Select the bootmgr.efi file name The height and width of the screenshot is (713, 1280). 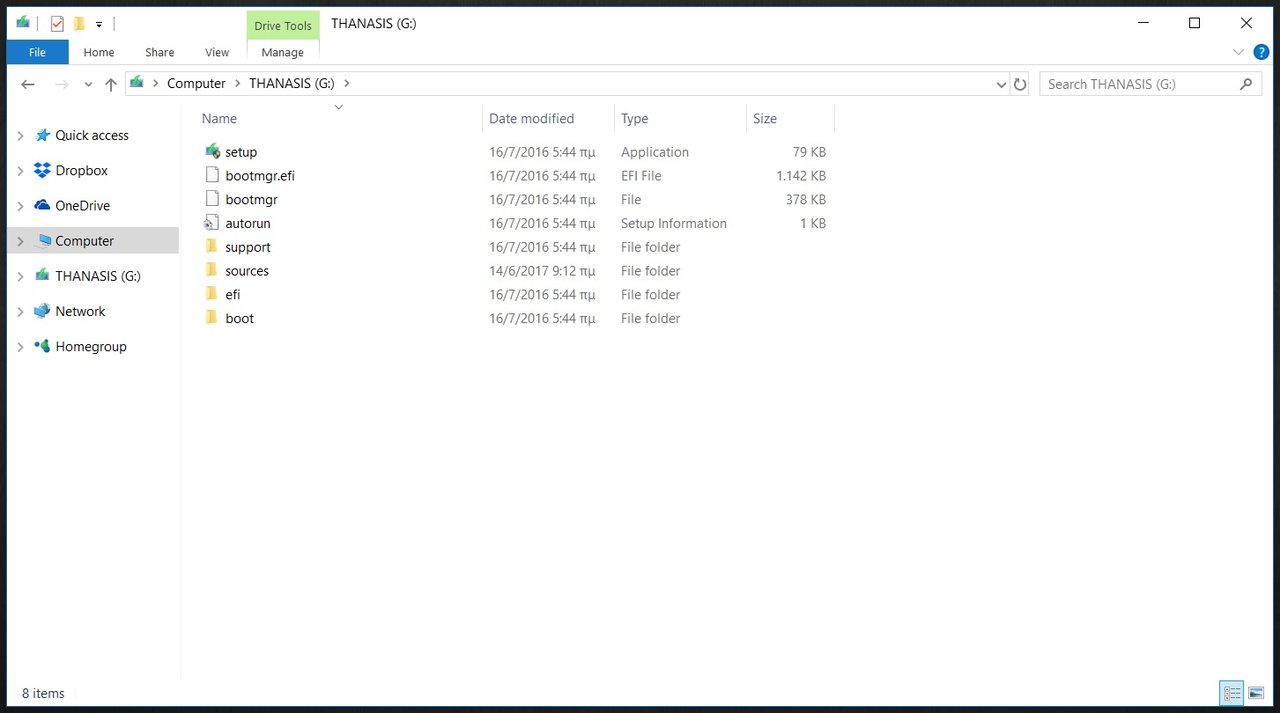pos(260,176)
